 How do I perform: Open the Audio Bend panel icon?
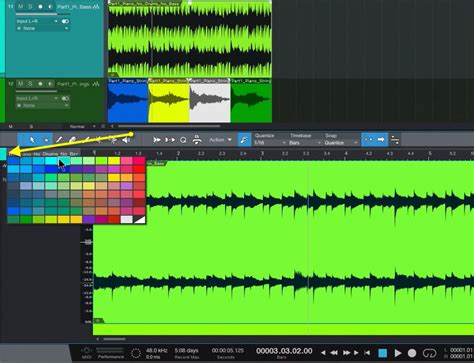pyautogui.click(x=244, y=140)
